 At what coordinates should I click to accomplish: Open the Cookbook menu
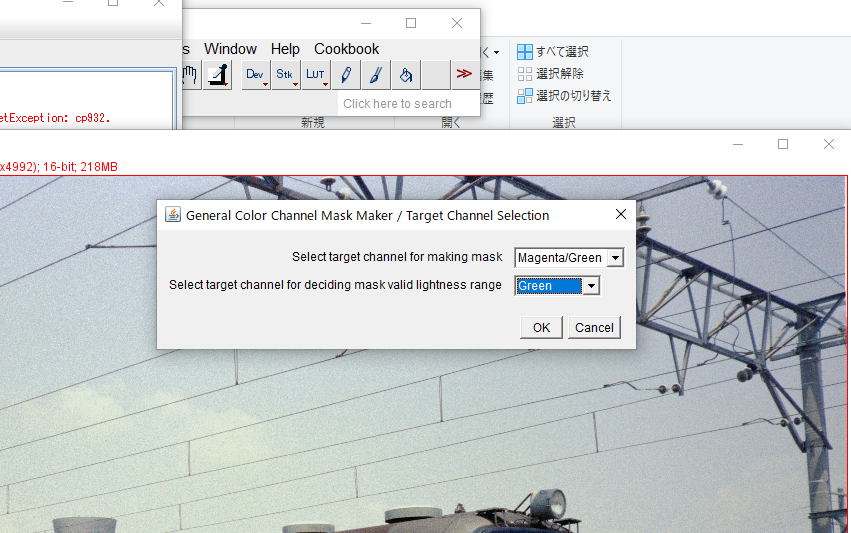pyautogui.click(x=346, y=49)
